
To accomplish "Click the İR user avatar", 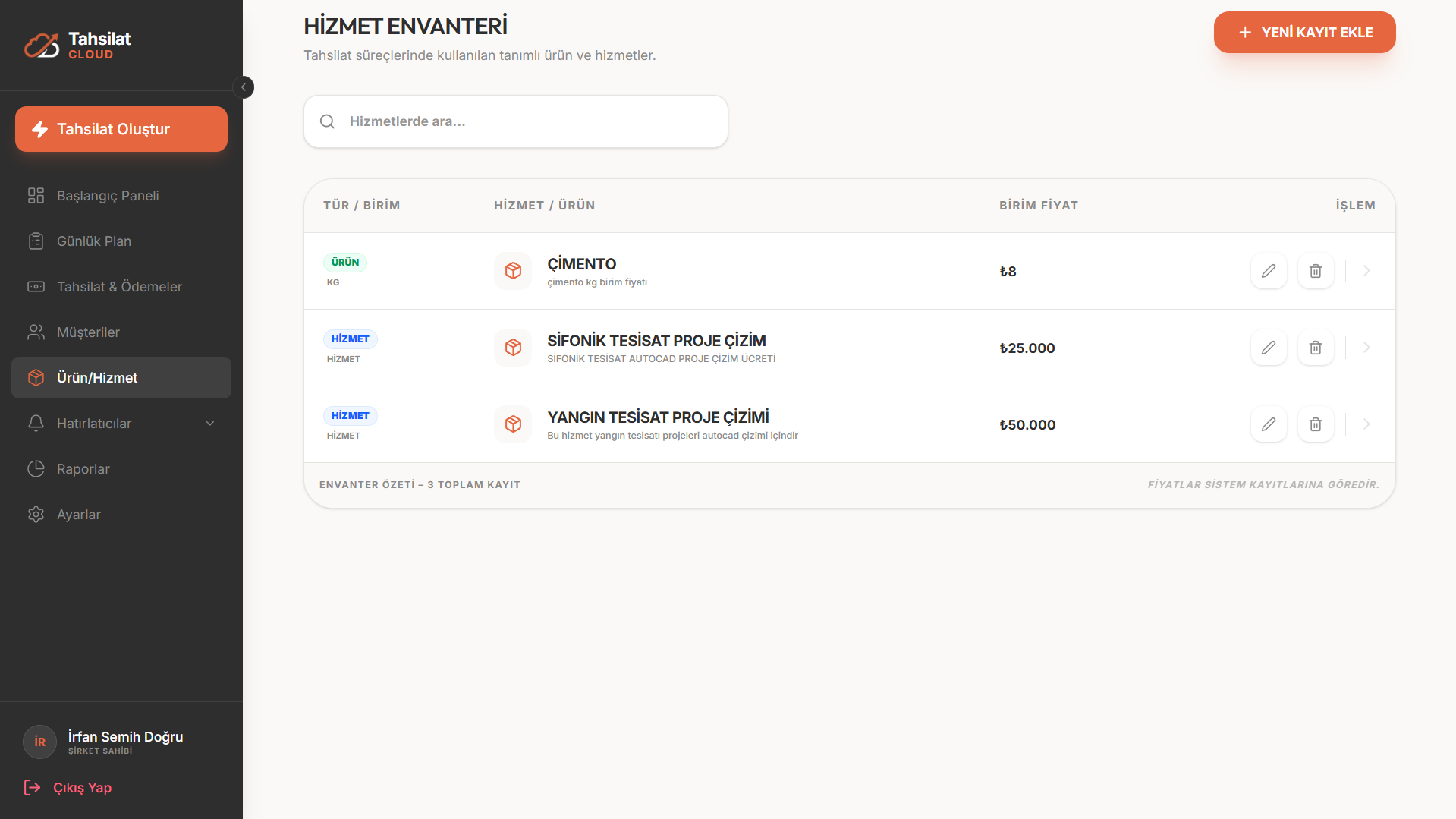I will point(40,742).
